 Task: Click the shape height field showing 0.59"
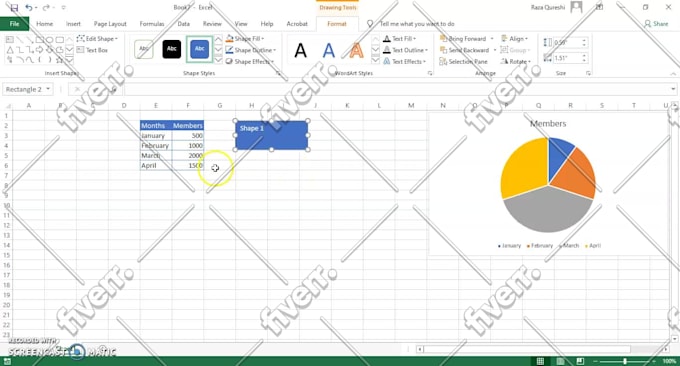[x=567, y=42]
